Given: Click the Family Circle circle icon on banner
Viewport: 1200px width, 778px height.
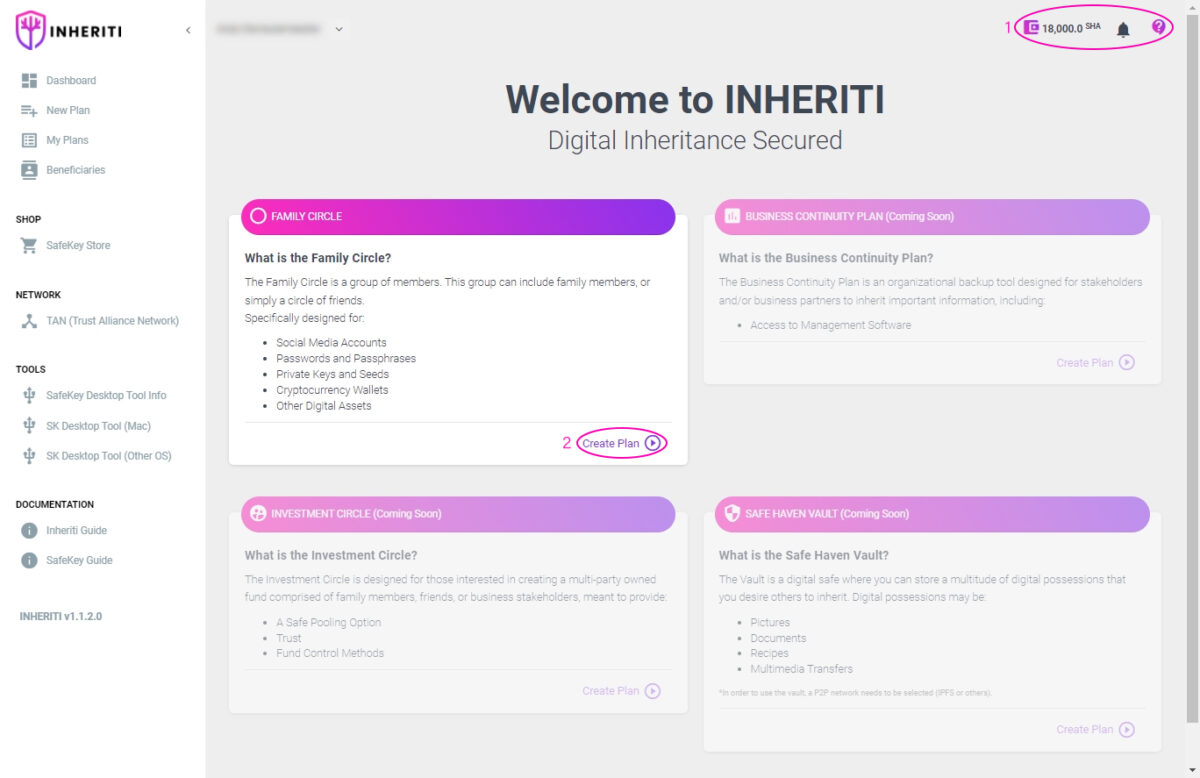Looking at the screenshot, I should click(259, 215).
